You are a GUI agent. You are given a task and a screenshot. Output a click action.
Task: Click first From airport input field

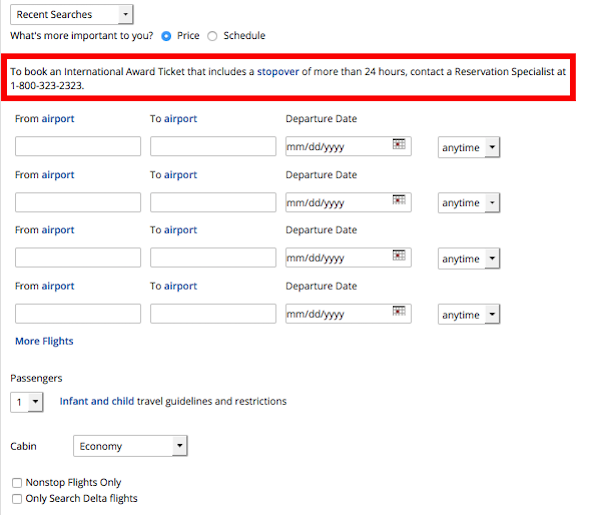tap(78, 146)
